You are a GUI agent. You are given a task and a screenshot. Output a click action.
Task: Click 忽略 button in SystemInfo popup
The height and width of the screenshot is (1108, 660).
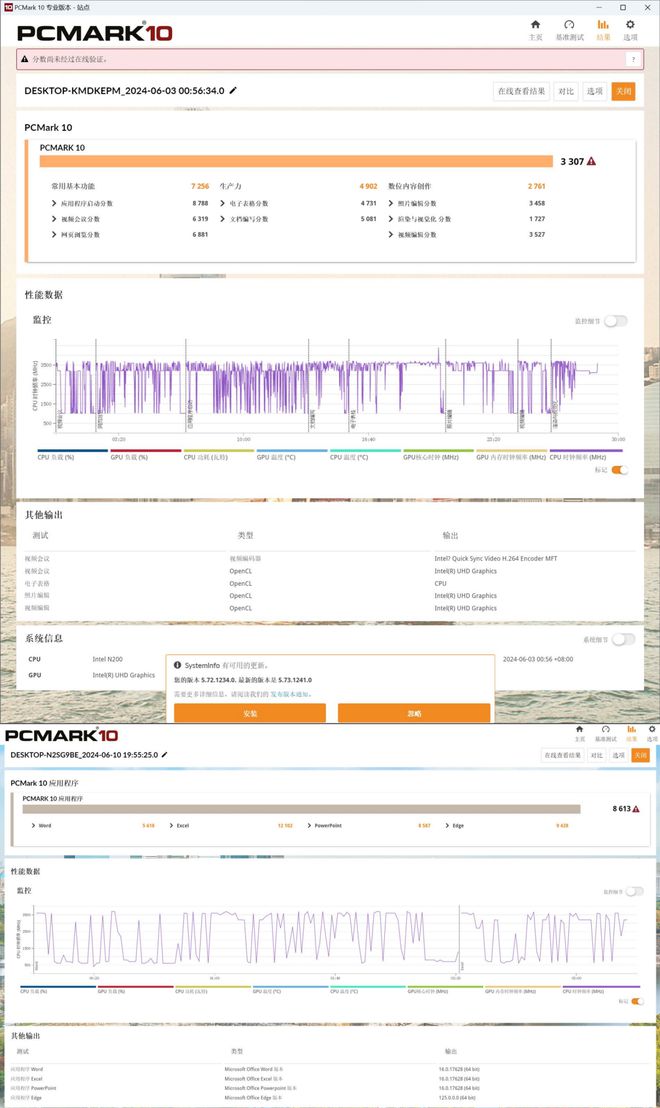[x=414, y=713]
